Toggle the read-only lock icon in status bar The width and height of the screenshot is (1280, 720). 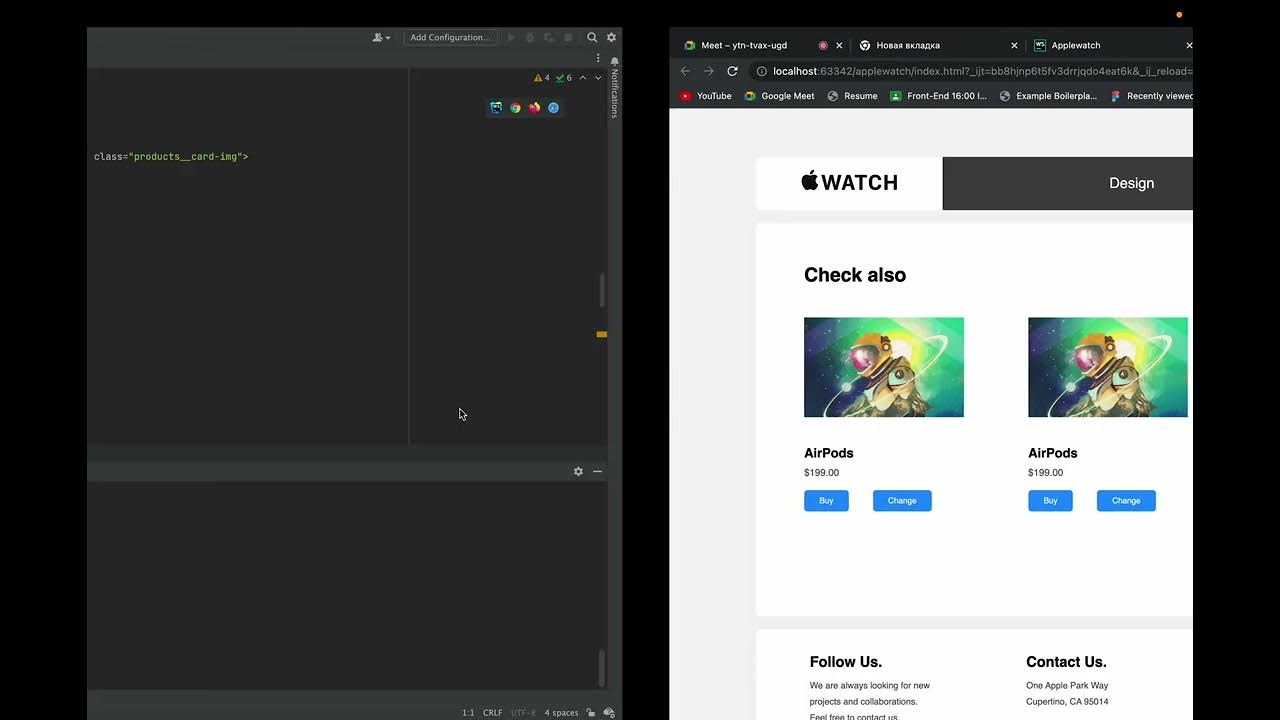coord(591,713)
